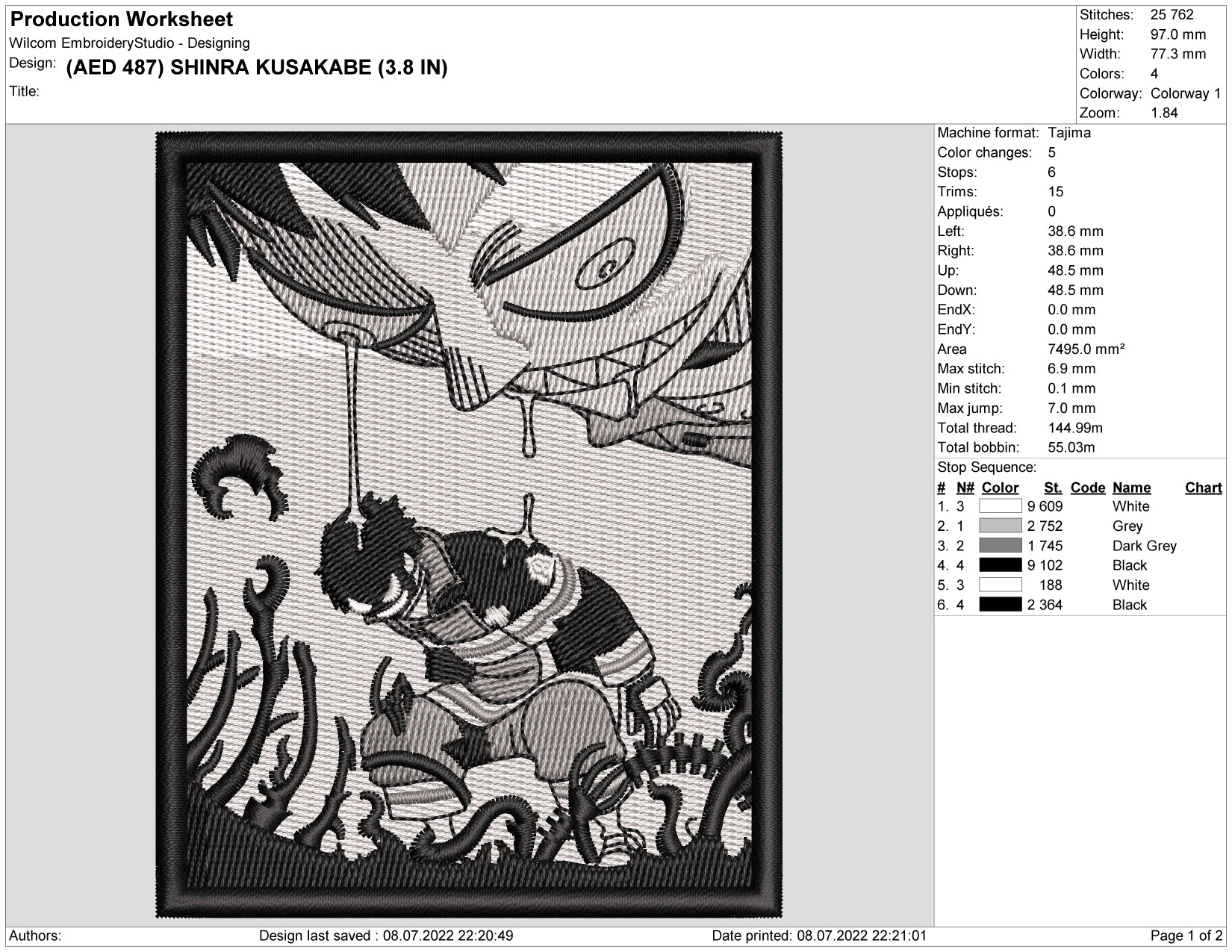Click the 'St.' column header
Image resolution: width=1232 pixels, height=952 pixels.
[1053, 488]
